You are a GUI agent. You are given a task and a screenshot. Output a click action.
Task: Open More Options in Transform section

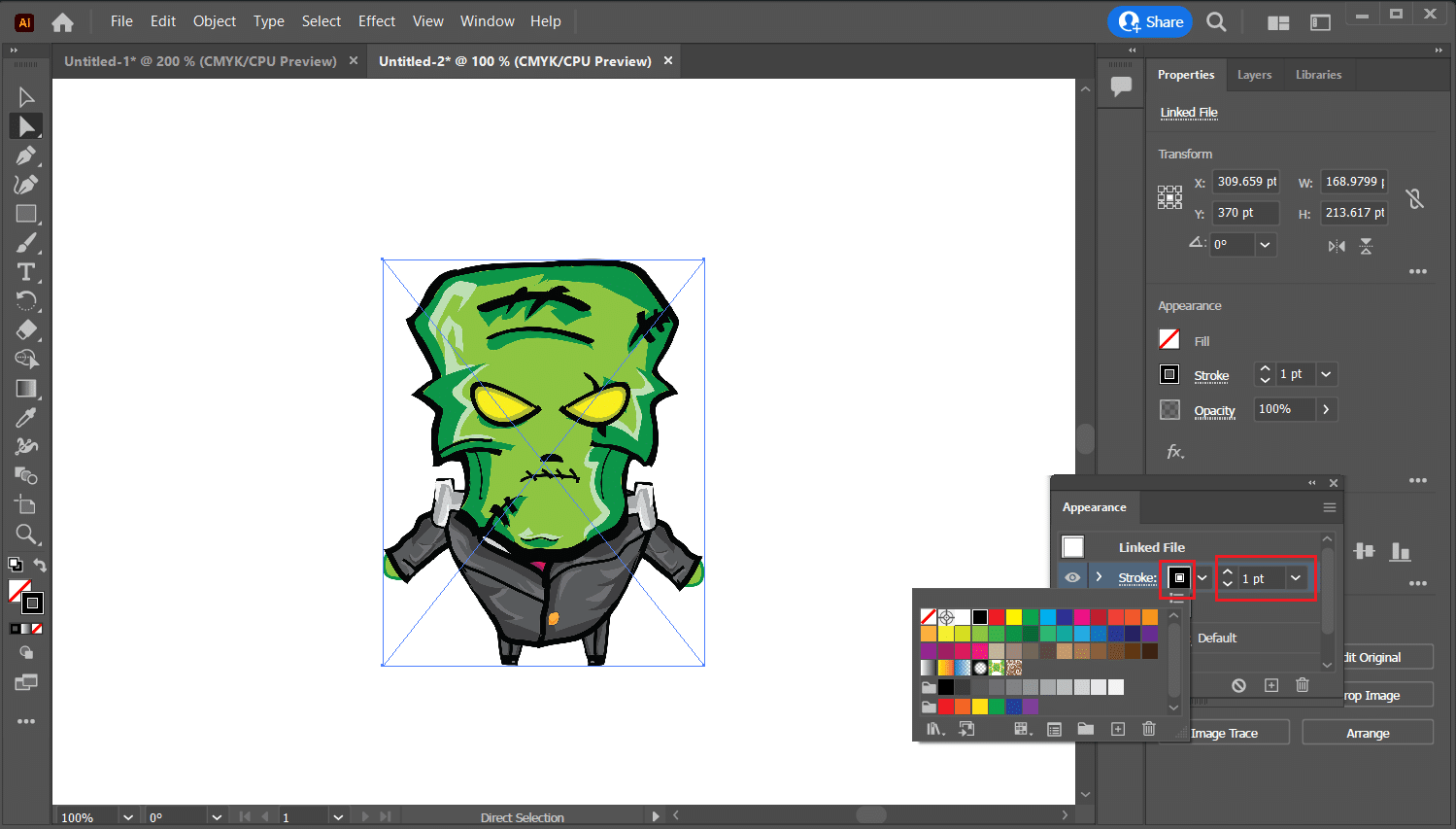coord(1418,272)
